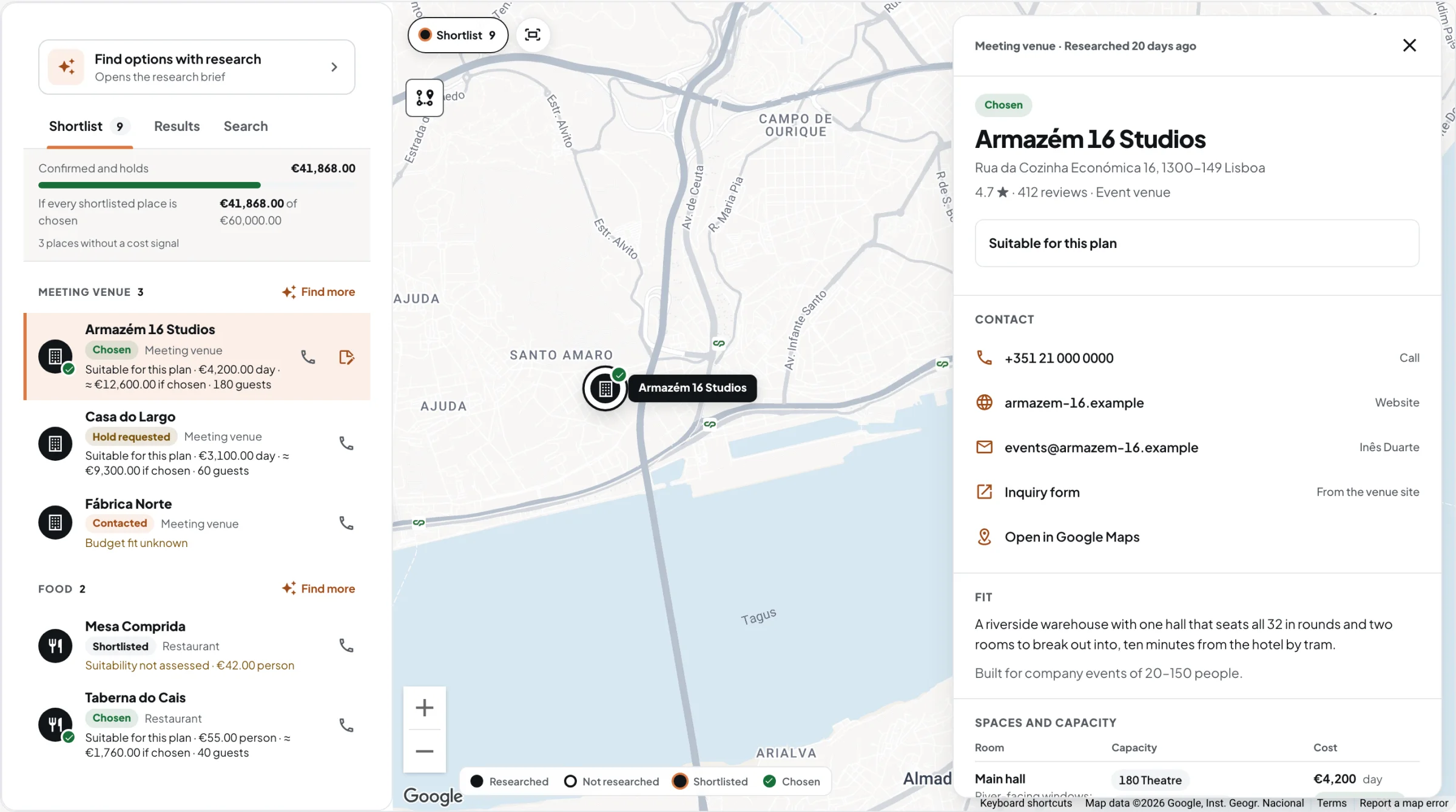Expand Suitable for this plan section
The height and width of the screenshot is (812, 1456).
[1196, 243]
